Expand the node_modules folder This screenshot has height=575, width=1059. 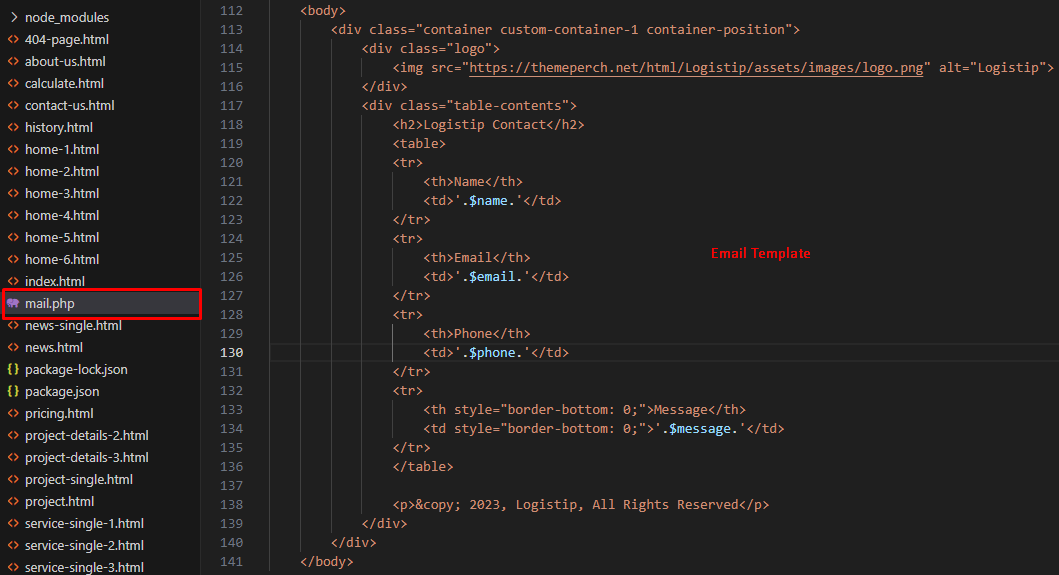pos(66,17)
